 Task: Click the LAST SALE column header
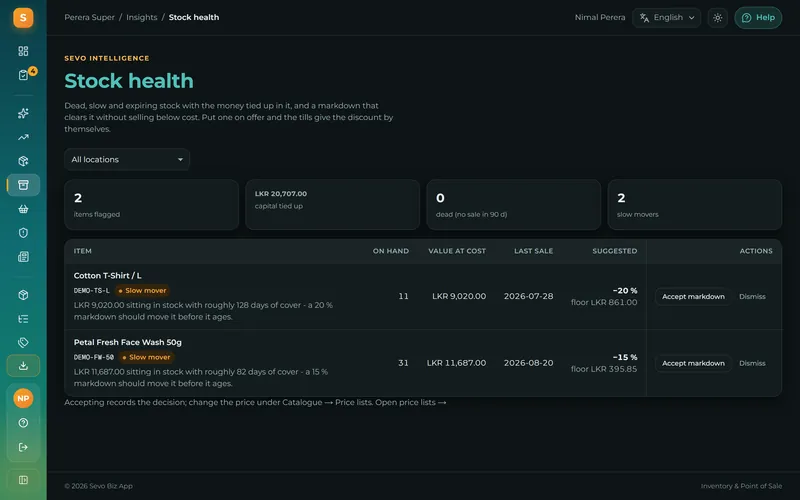coord(533,251)
